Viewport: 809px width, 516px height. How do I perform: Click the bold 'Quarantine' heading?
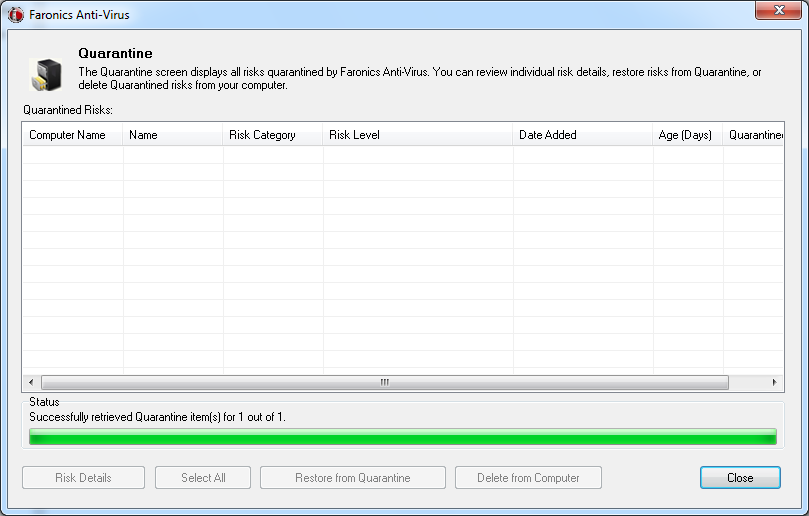click(x=116, y=53)
